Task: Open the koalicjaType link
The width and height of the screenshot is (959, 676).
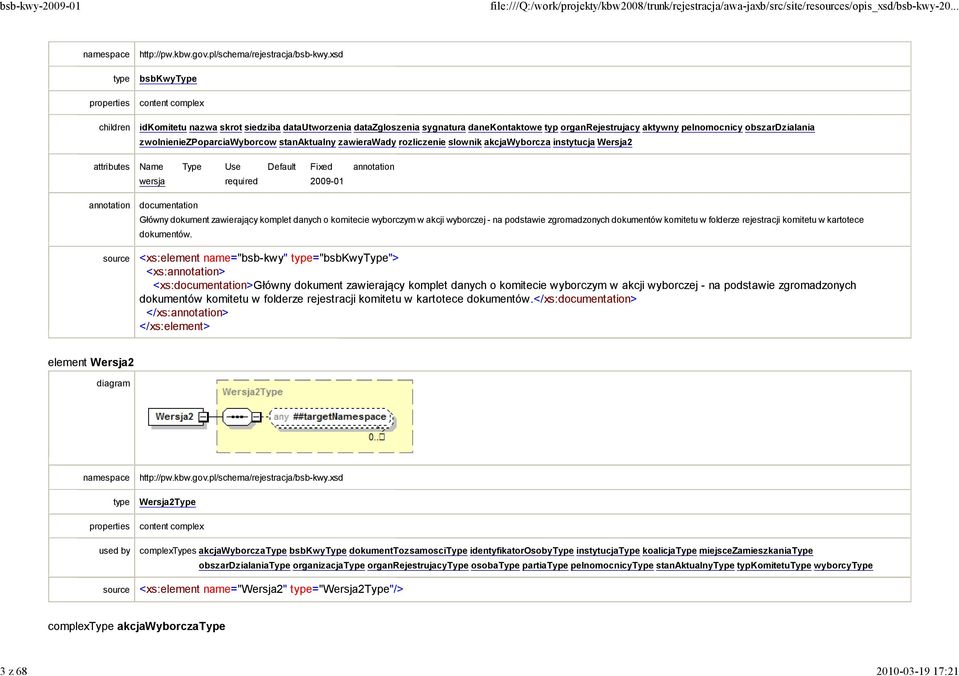Action: tap(669, 551)
